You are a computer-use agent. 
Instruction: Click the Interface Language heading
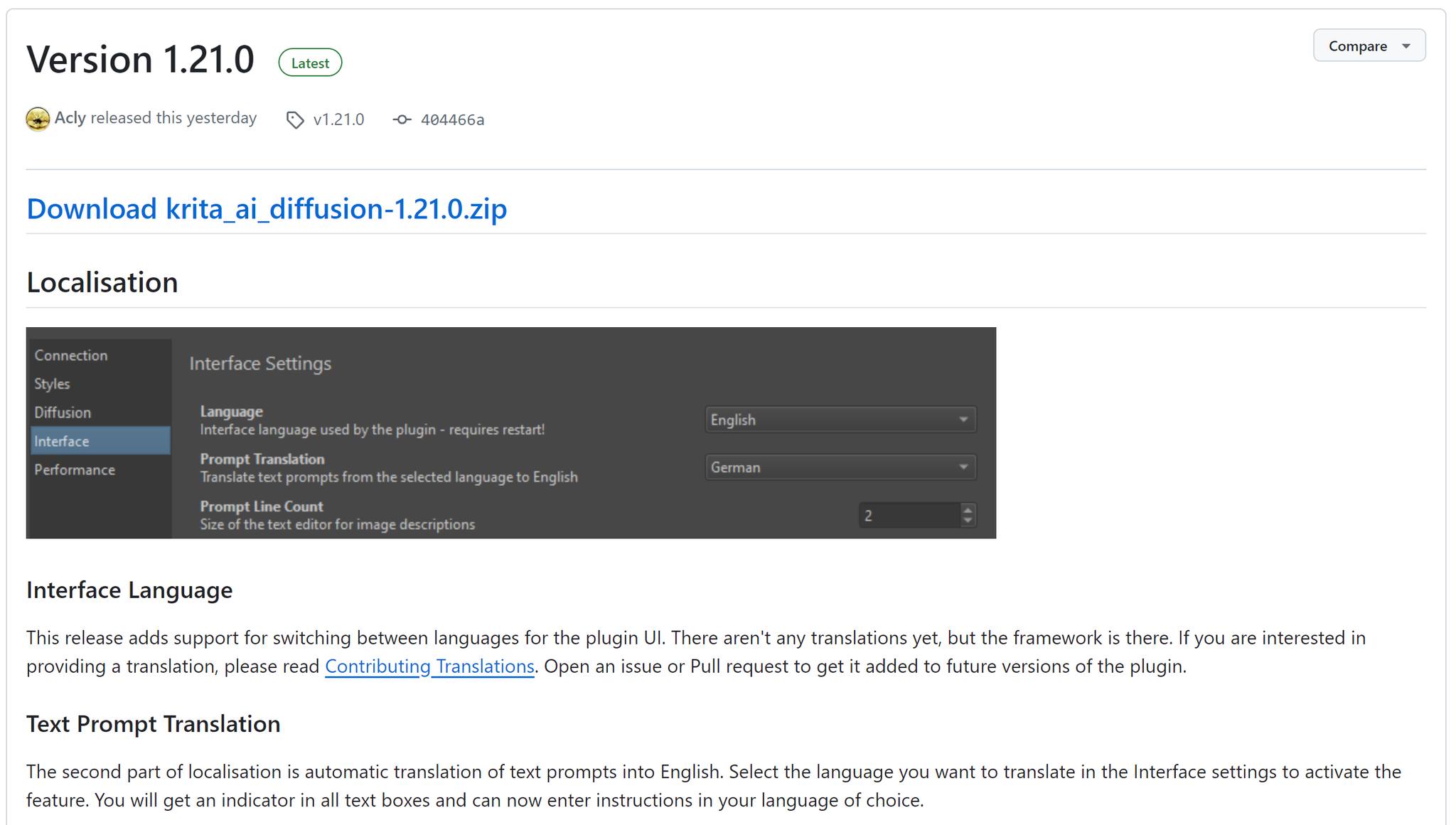[129, 590]
